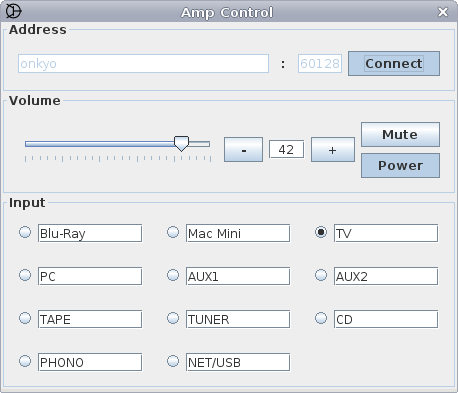458x393 pixels.
Task: Open the window menu icon in title bar
Action: click(14, 11)
